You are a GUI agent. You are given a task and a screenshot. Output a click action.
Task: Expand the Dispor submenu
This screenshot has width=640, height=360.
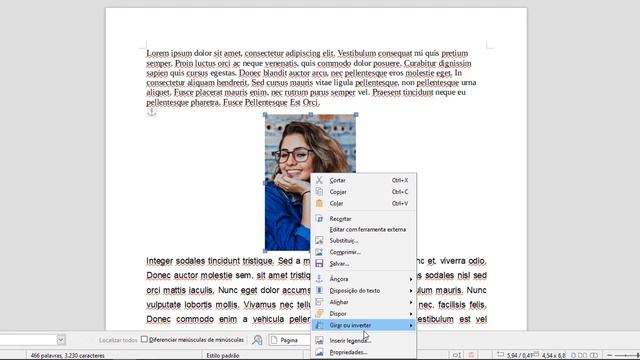pos(363,313)
